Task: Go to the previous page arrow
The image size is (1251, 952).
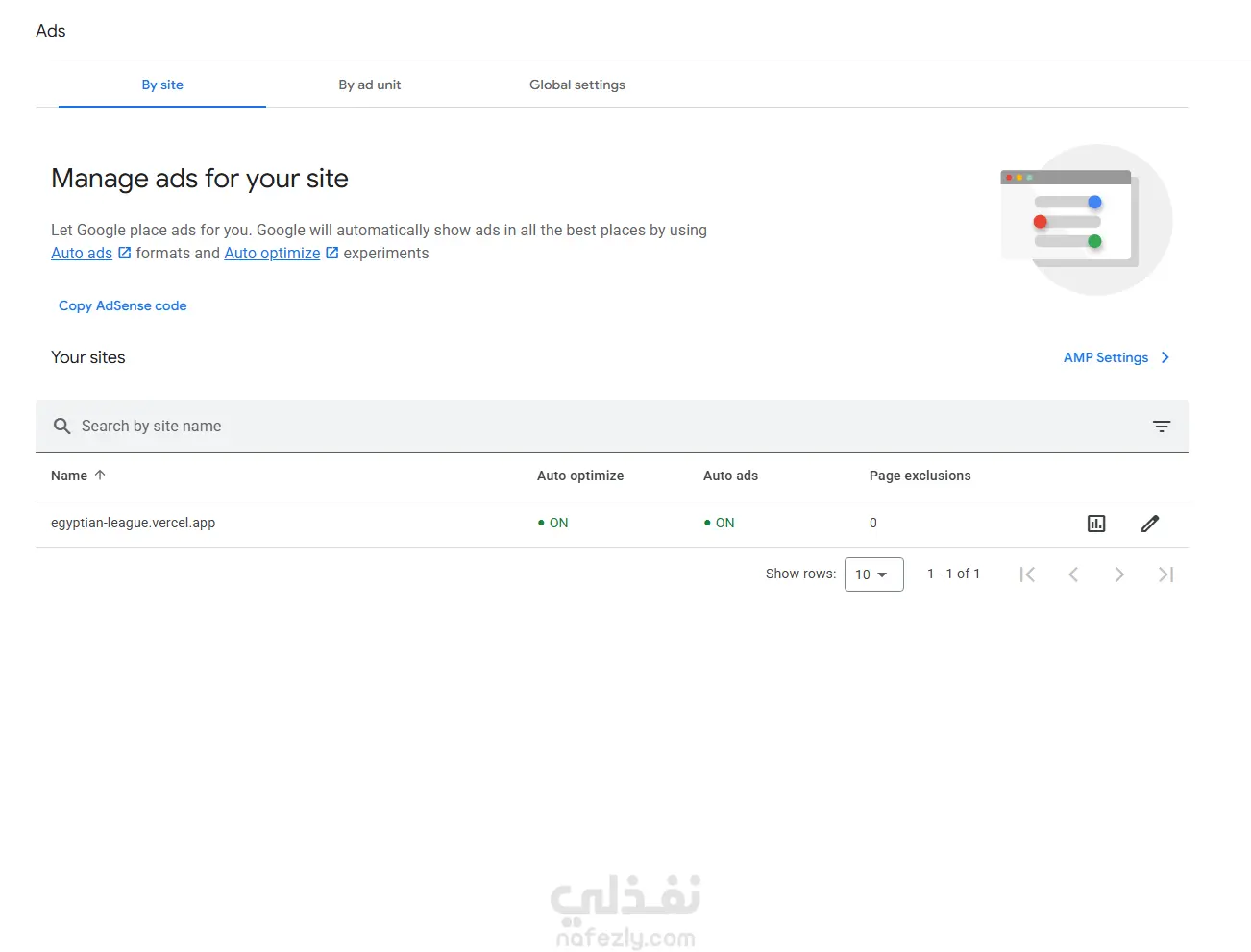Action: tap(1073, 574)
